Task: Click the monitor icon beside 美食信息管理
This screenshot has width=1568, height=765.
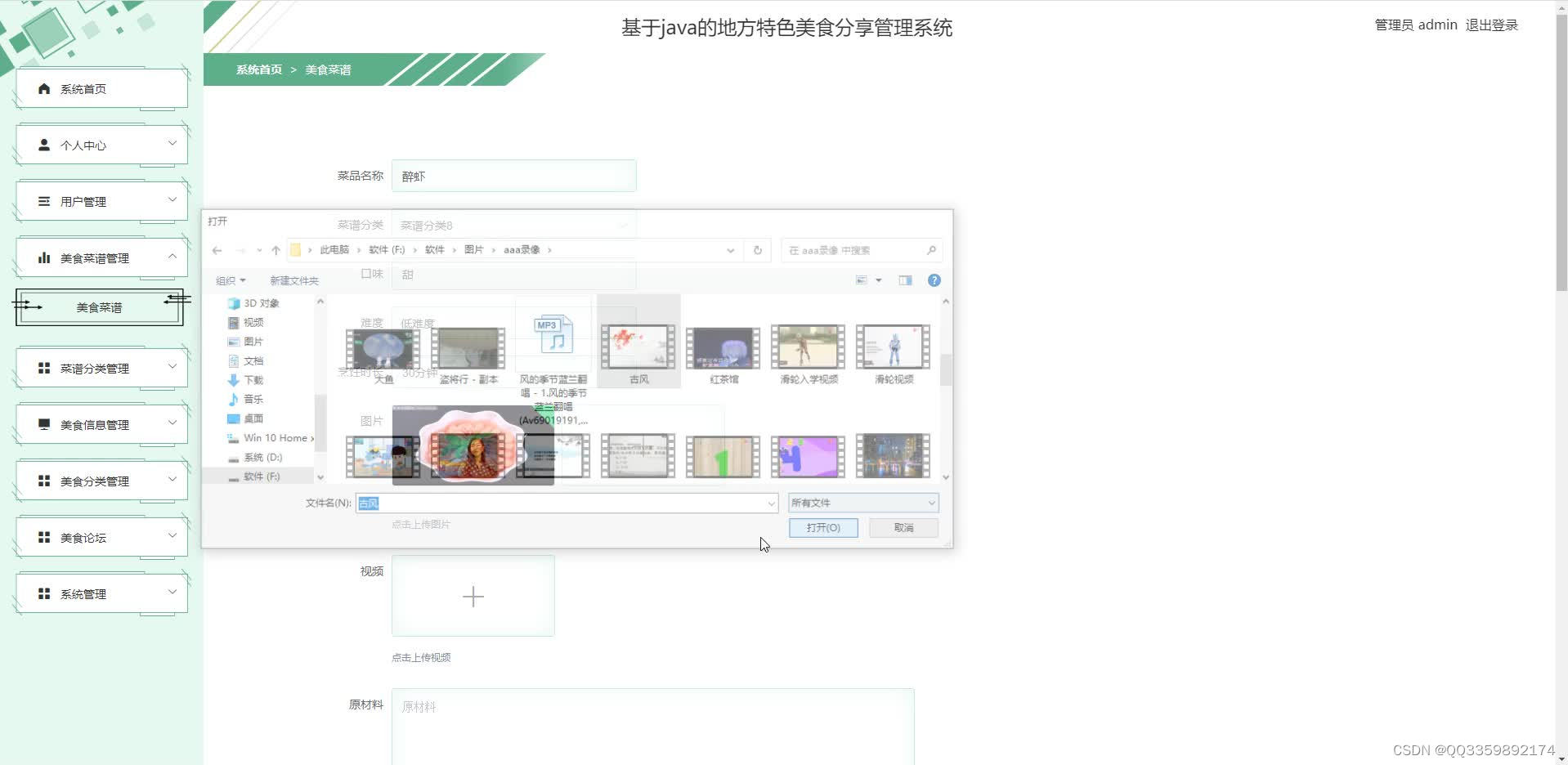Action: click(44, 424)
